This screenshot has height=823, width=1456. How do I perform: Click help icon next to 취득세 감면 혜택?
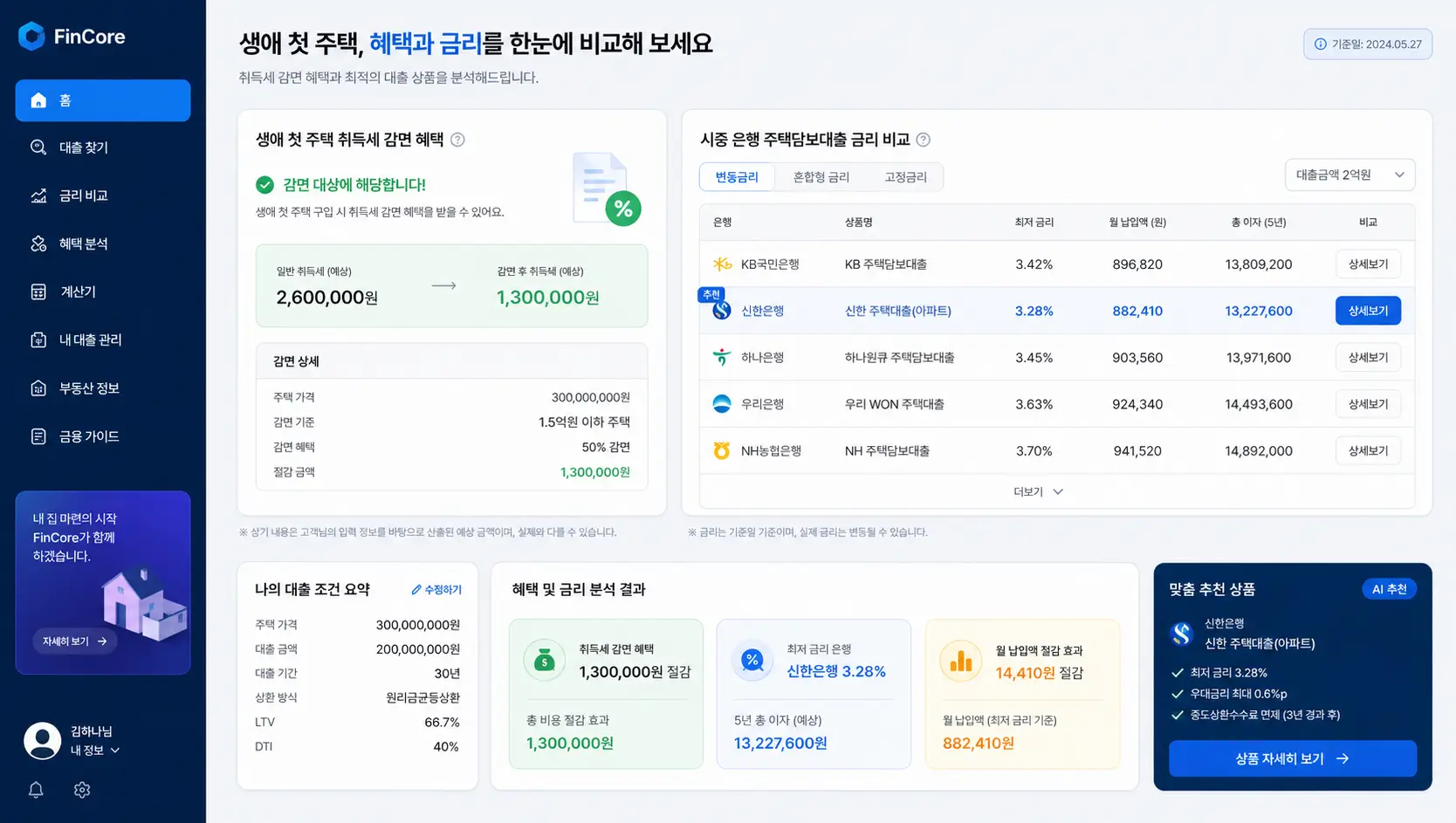457,140
